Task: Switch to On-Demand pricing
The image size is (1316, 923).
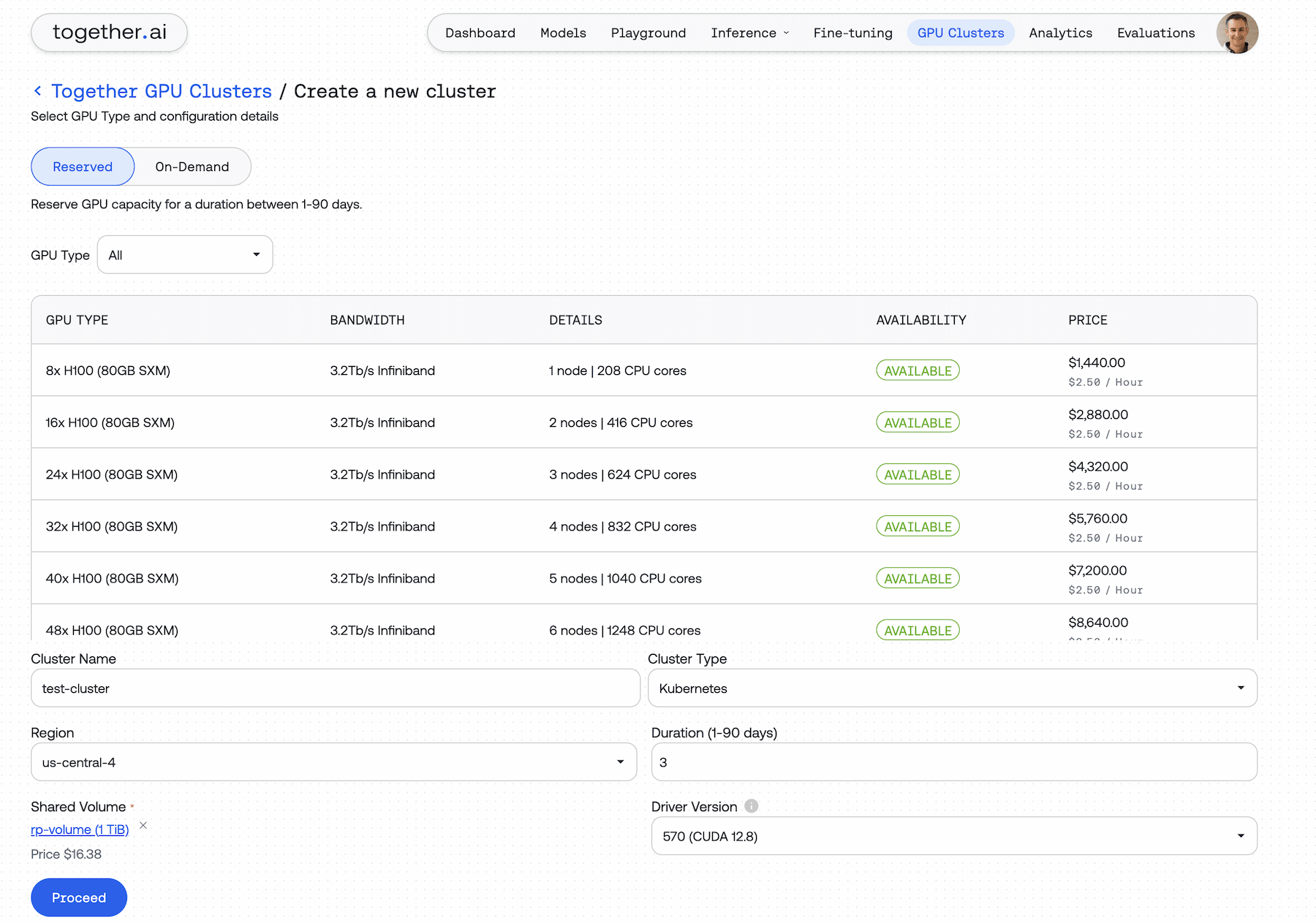Action: pyautogui.click(x=192, y=167)
